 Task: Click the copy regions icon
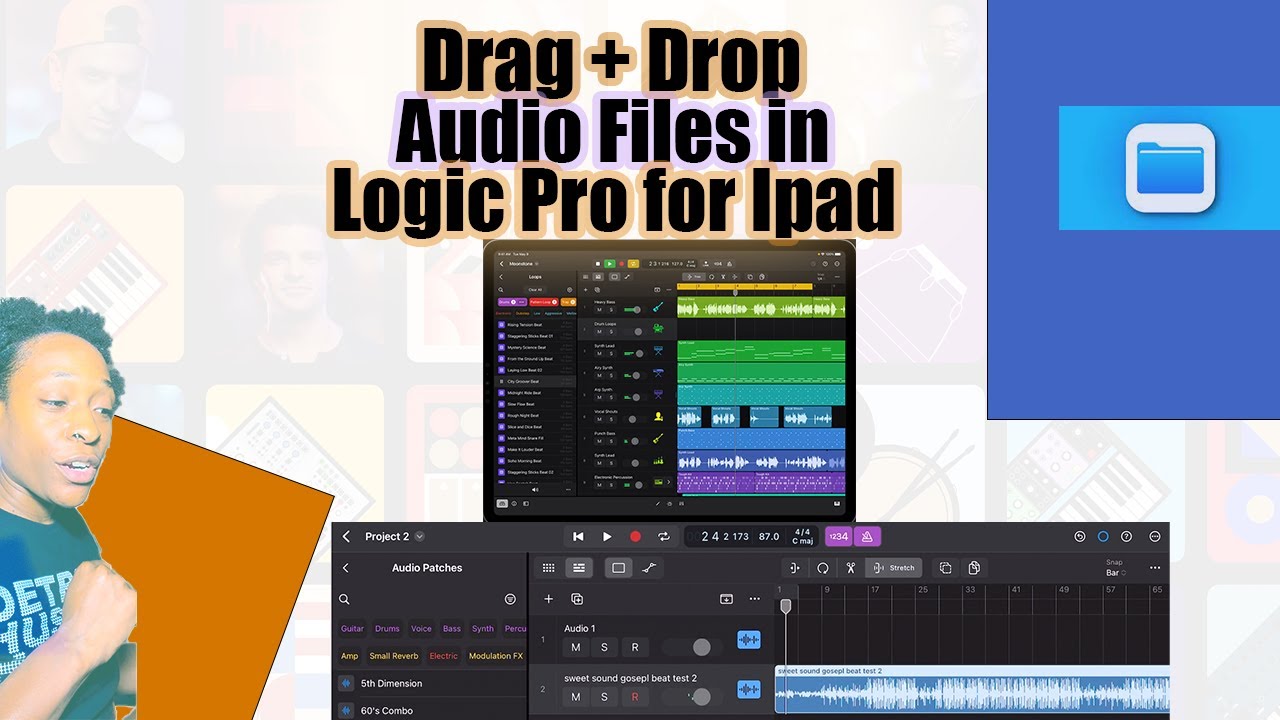(x=945, y=568)
